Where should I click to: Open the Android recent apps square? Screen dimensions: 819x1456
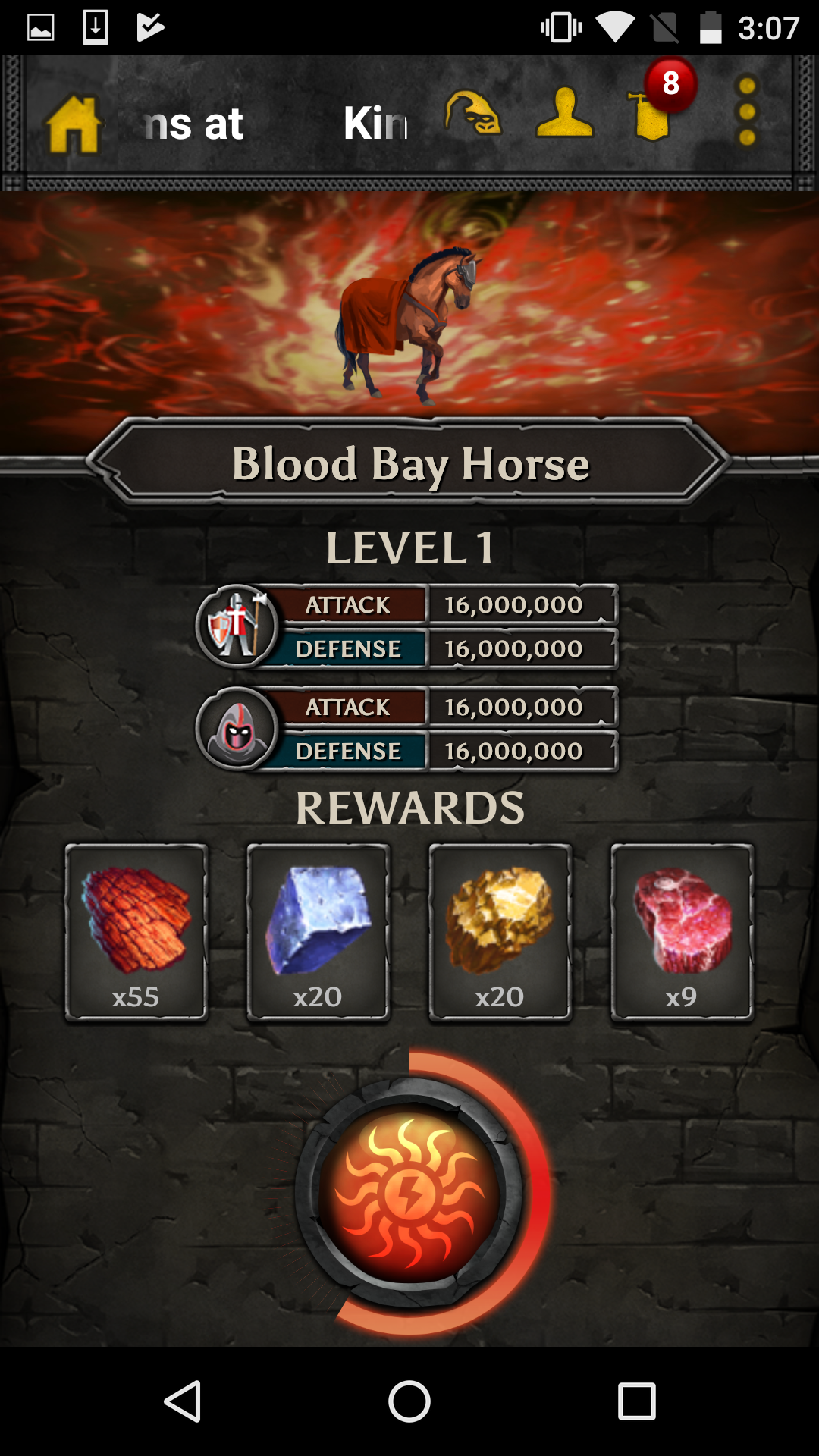click(637, 1401)
